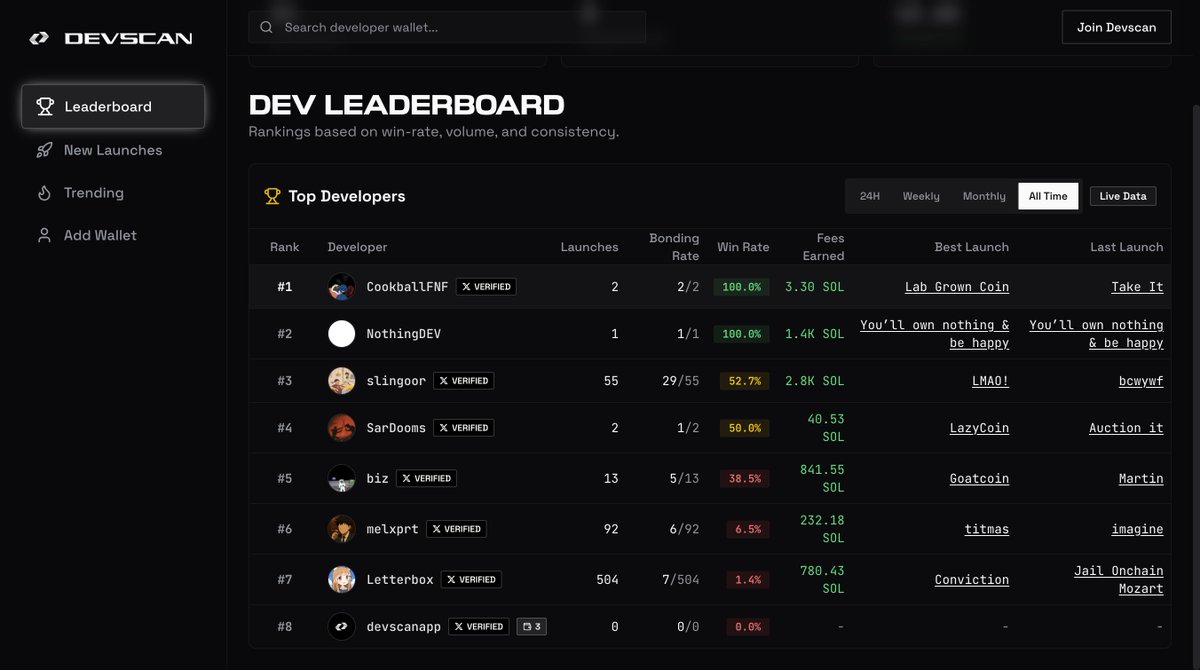Image resolution: width=1200 pixels, height=670 pixels.
Task: Open the bcwywf last launch link
Action: 1141,381
